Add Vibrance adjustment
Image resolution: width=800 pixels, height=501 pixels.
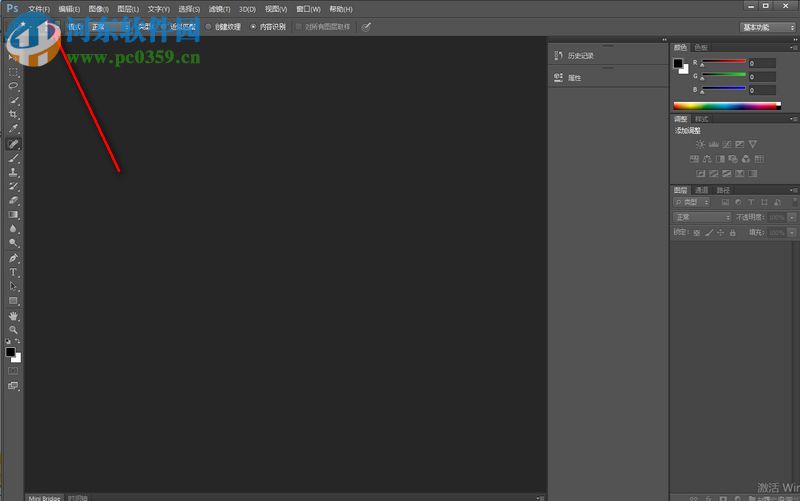click(753, 144)
